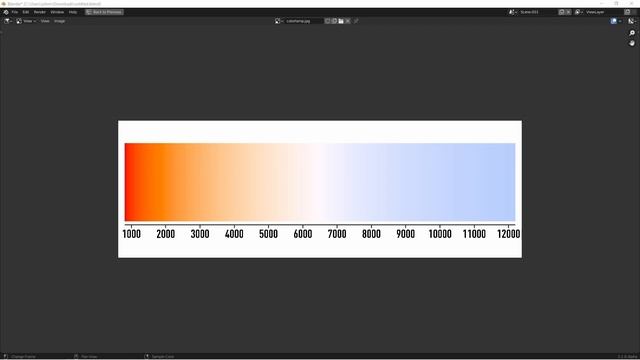
Task: Click the scene name field
Action: [538, 12]
